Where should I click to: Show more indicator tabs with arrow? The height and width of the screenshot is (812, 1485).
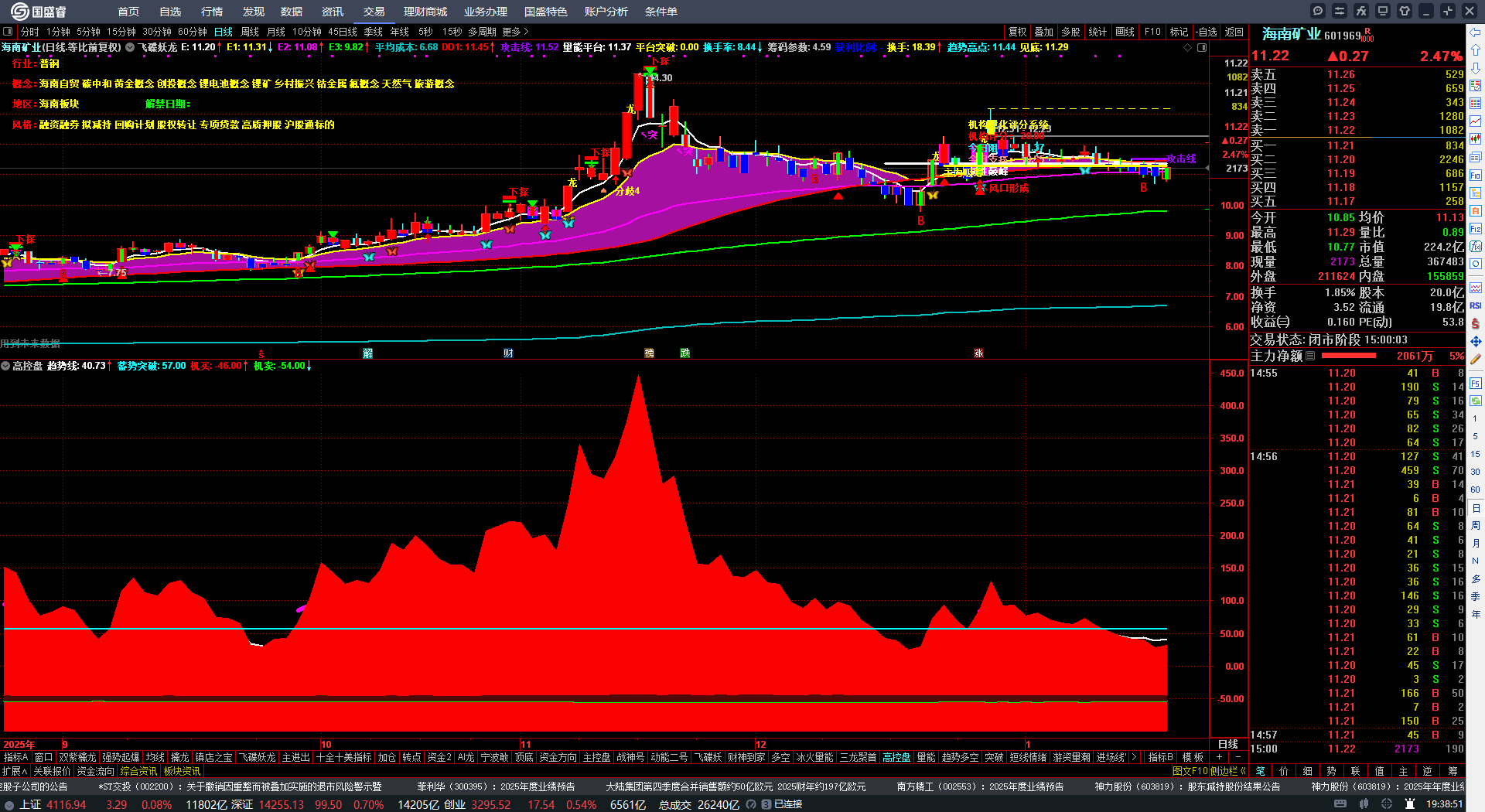[x=1134, y=757]
